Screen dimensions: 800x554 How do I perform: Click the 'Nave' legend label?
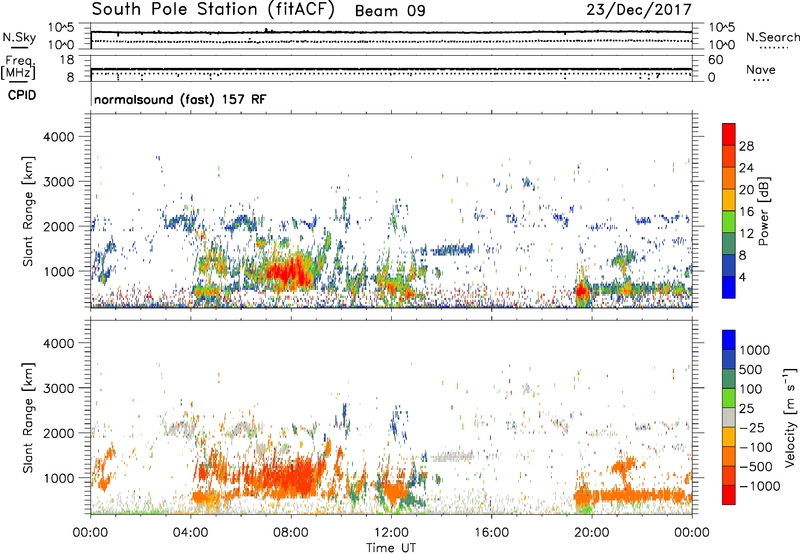coord(760,69)
